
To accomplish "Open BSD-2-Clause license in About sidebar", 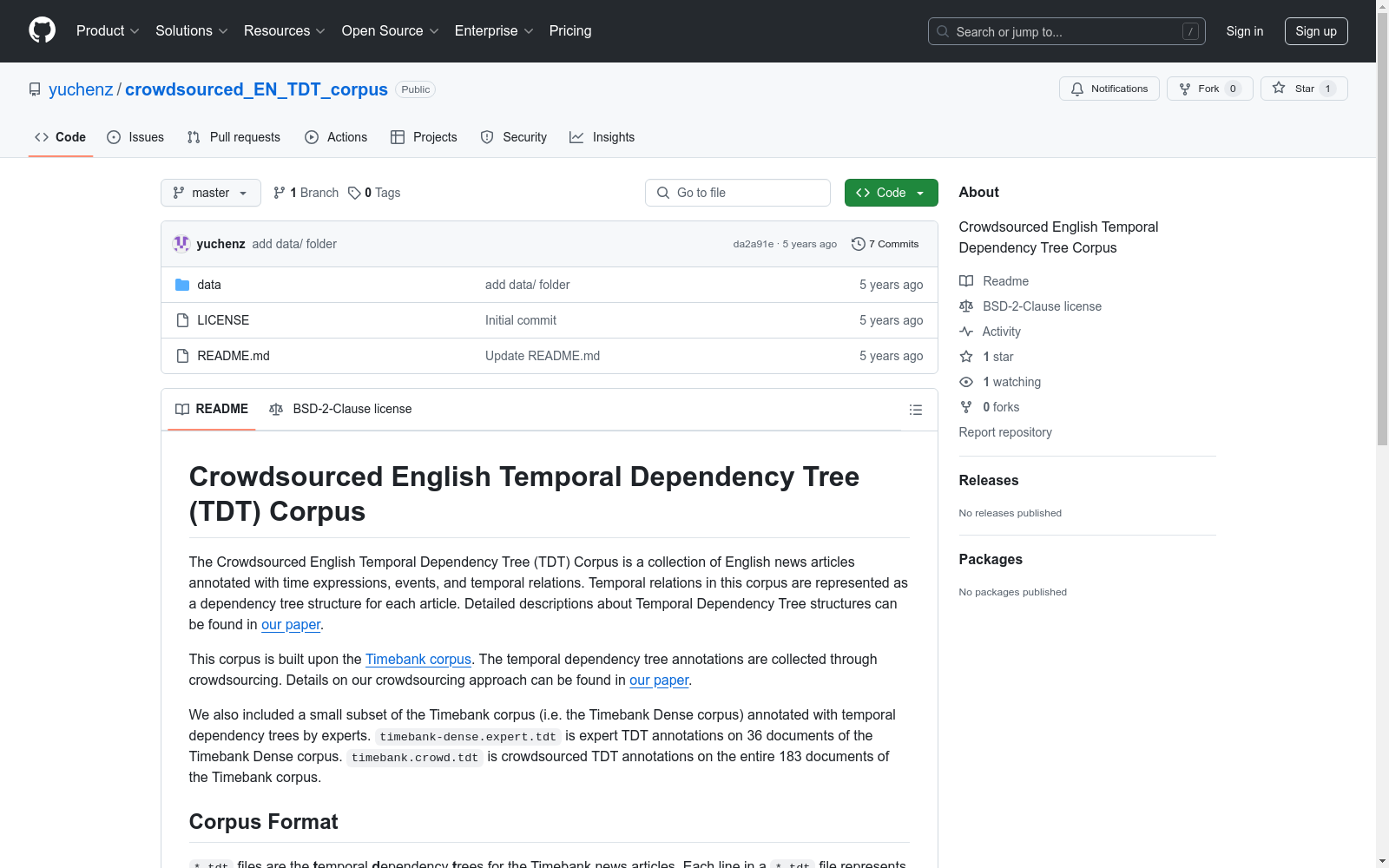I will pyautogui.click(x=1030, y=306).
